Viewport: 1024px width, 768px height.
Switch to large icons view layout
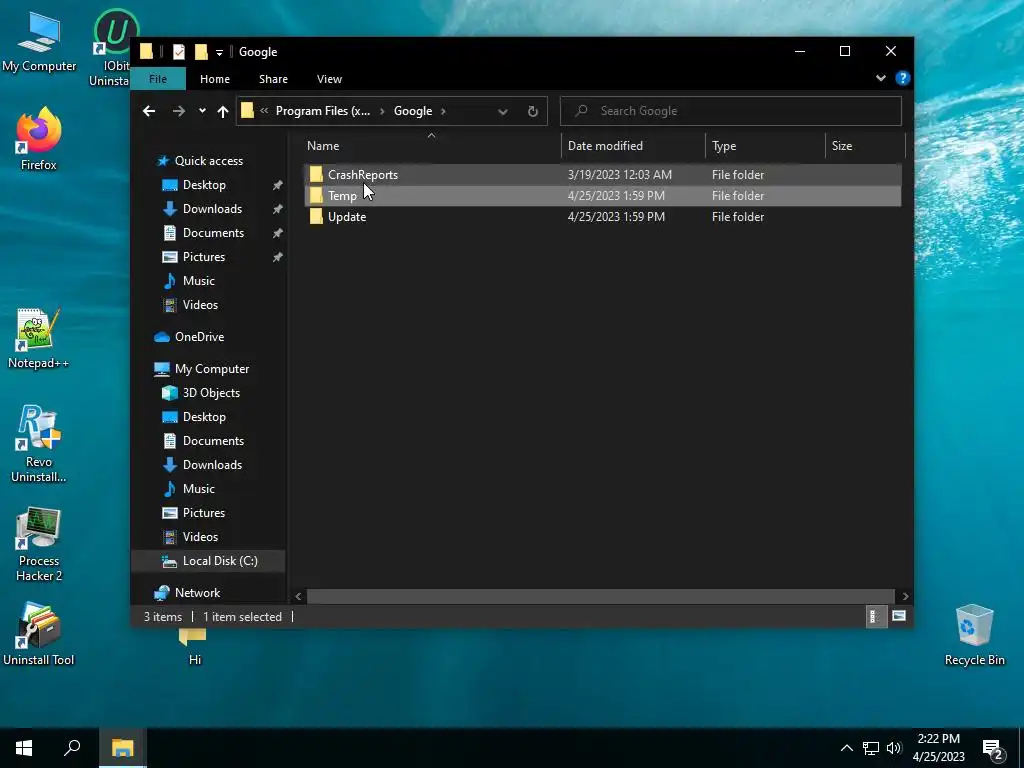[899, 616]
